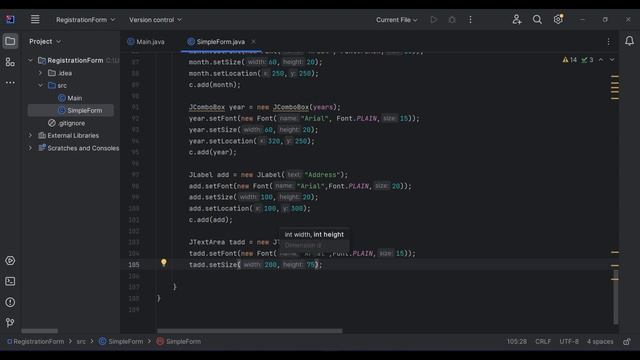Image resolution: width=640 pixels, height=360 pixels.
Task: Run the current file
Action: [x=433, y=20]
